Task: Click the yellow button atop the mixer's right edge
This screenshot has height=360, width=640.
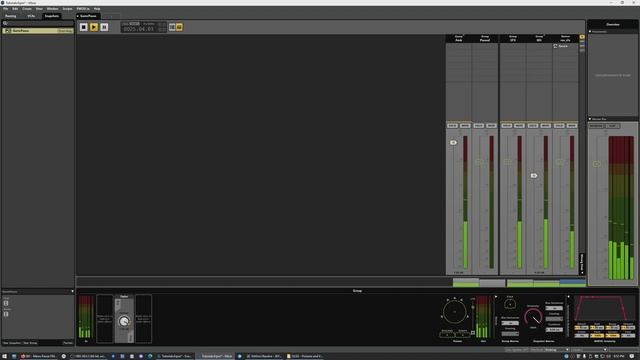Action: click(x=582, y=37)
